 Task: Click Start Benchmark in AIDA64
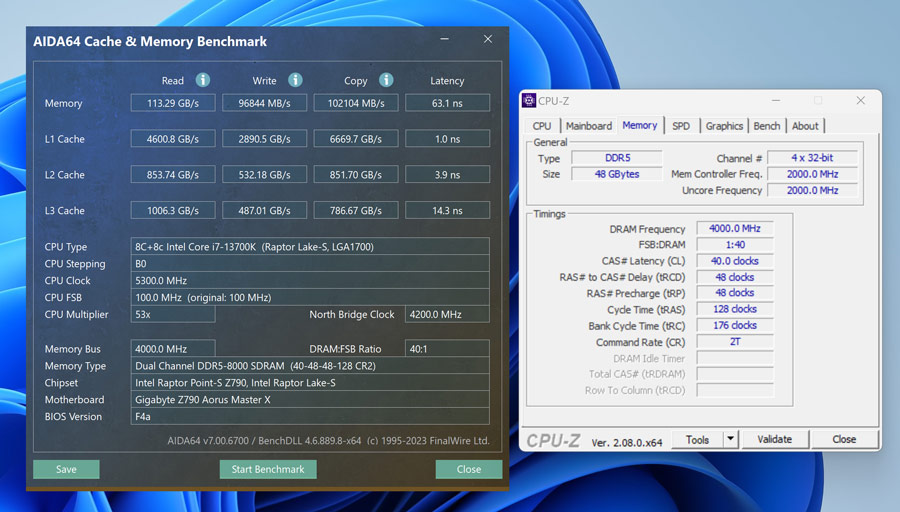[x=268, y=469]
